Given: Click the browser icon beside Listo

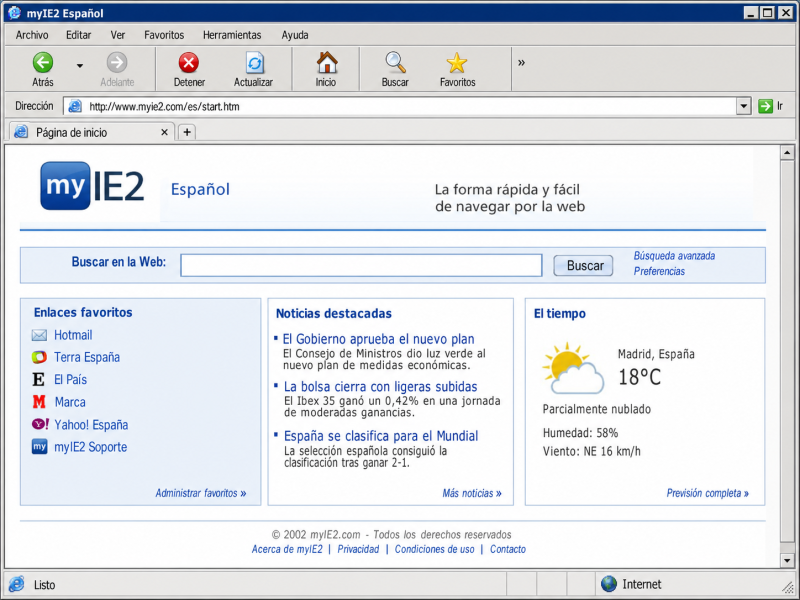Looking at the screenshot, I should point(17,584).
